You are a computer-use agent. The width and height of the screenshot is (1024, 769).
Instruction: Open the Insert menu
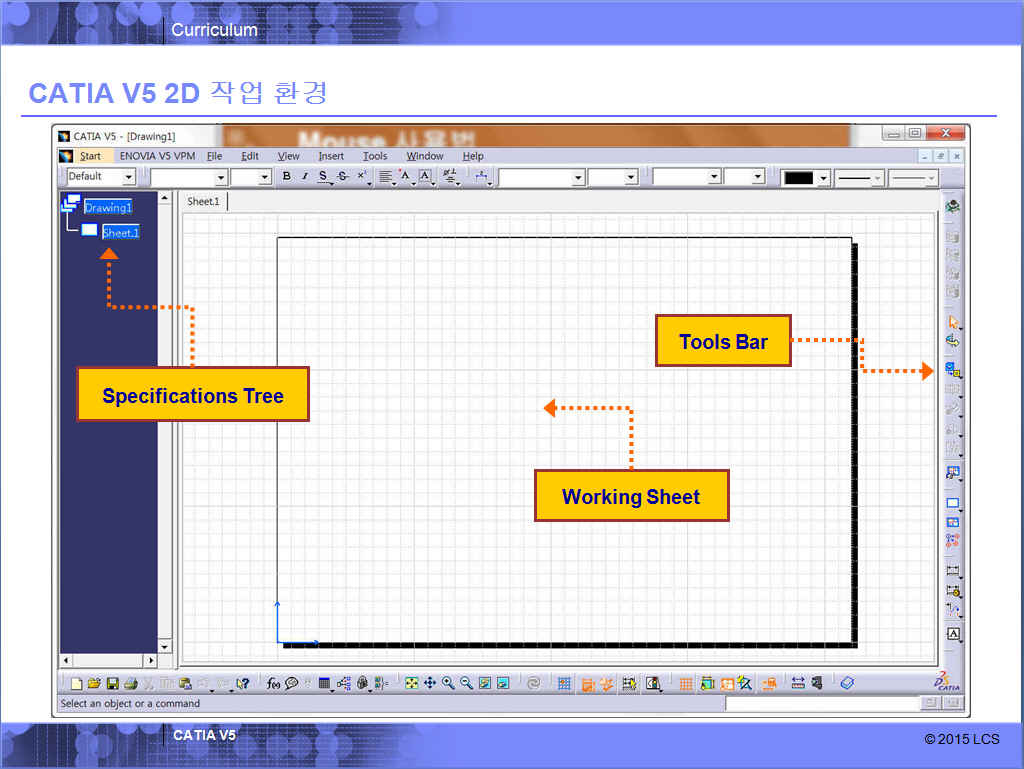[331, 156]
